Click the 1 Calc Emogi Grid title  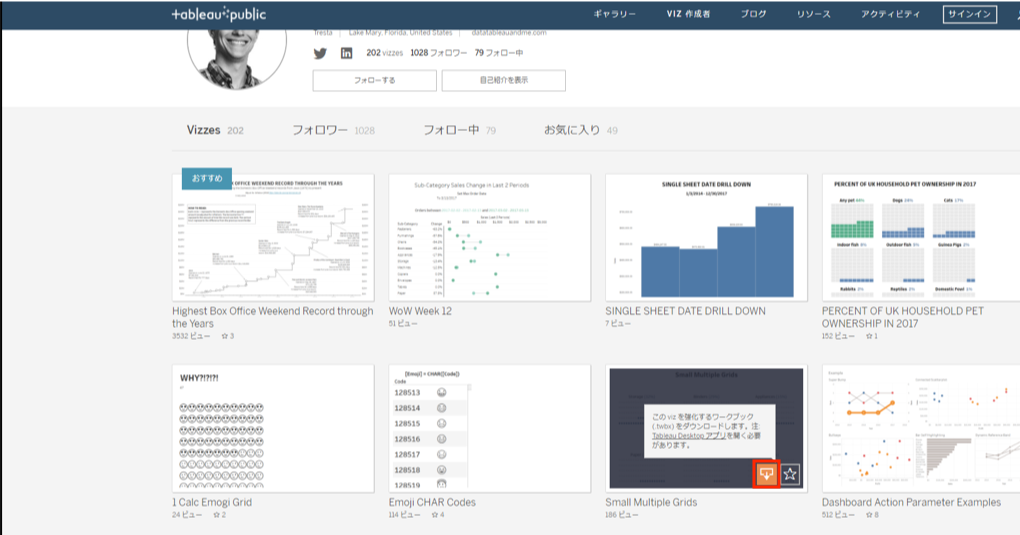212,502
